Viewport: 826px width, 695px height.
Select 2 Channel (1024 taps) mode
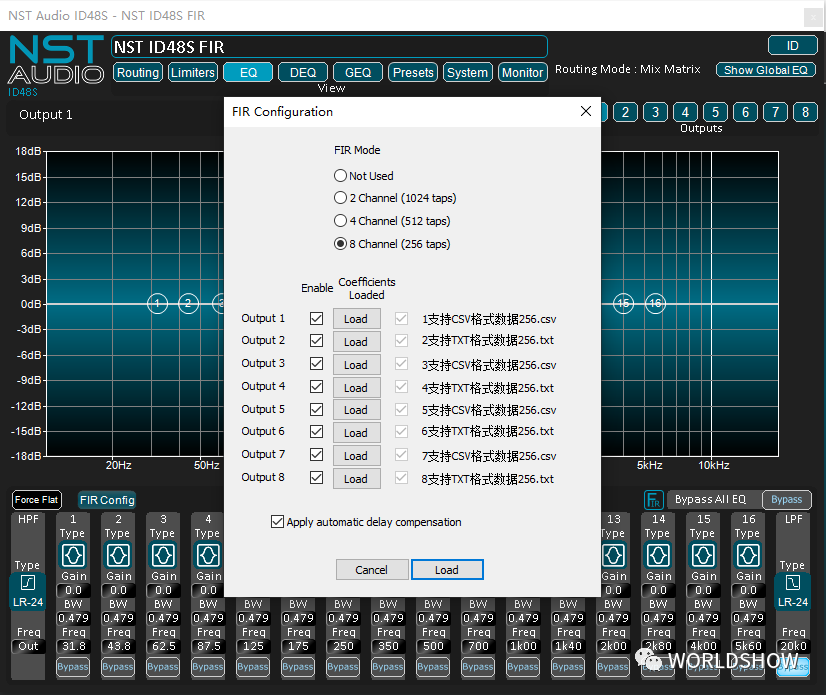click(340, 198)
